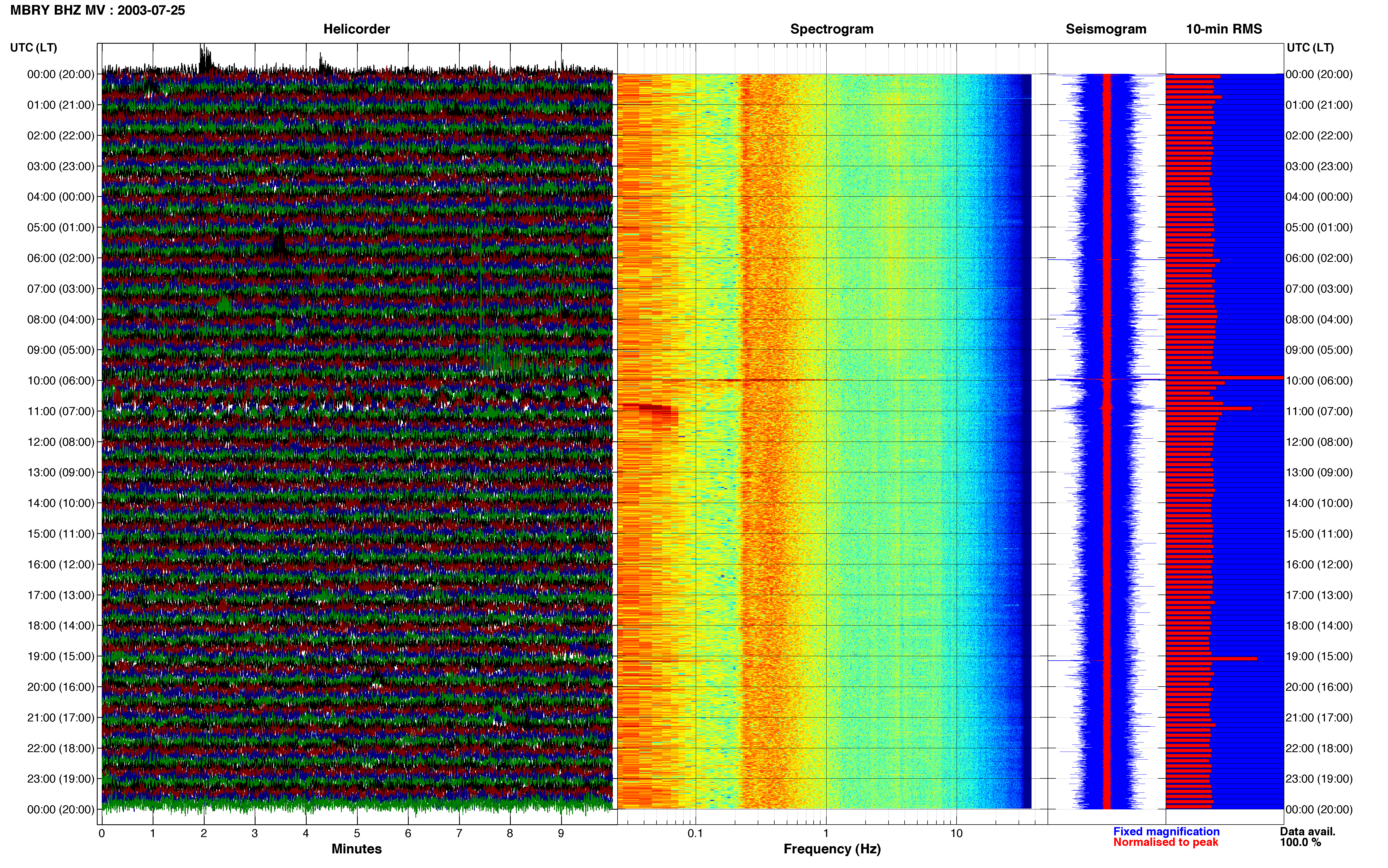Click 05:00 (01:00) on the Helicorder time axis
The height and width of the screenshot is (868, 1388).
click(x=61, y=227)
